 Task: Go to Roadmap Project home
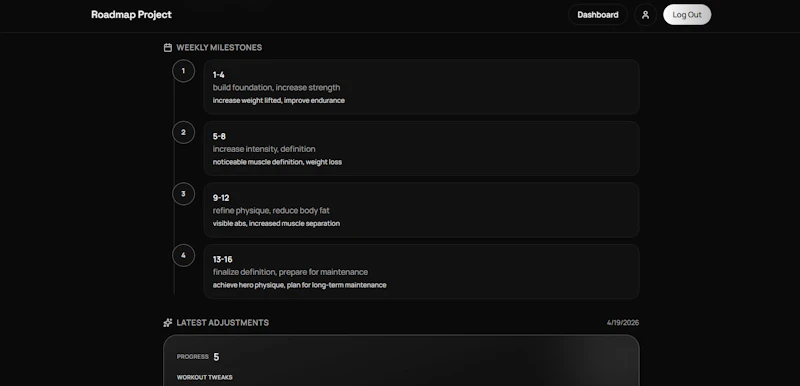[131, 15]
